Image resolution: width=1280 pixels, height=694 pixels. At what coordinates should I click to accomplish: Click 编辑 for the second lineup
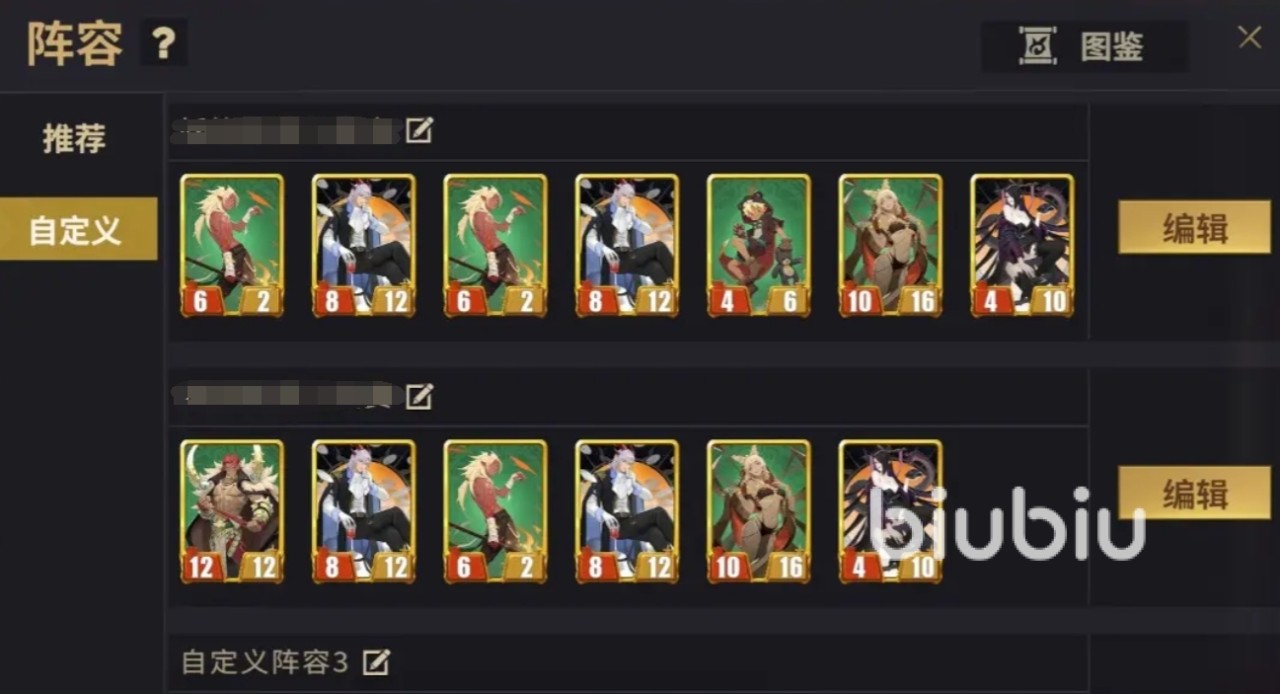pos(1180,493)
